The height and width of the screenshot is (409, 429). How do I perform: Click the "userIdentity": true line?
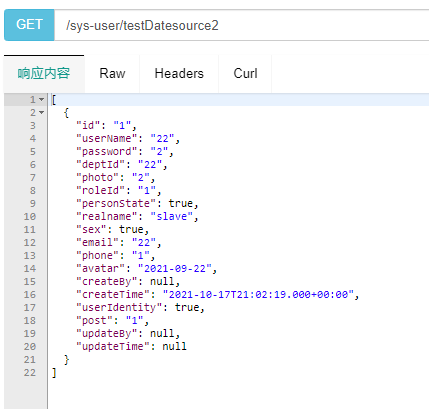140,307
